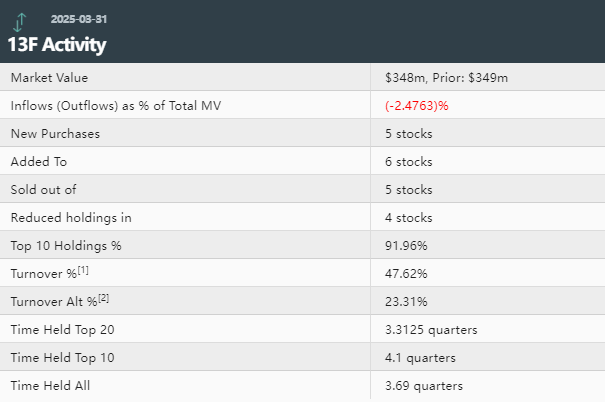Click the up-down arrows activity icon
Viewport: 605px width, 402px height.
point(20,21)
